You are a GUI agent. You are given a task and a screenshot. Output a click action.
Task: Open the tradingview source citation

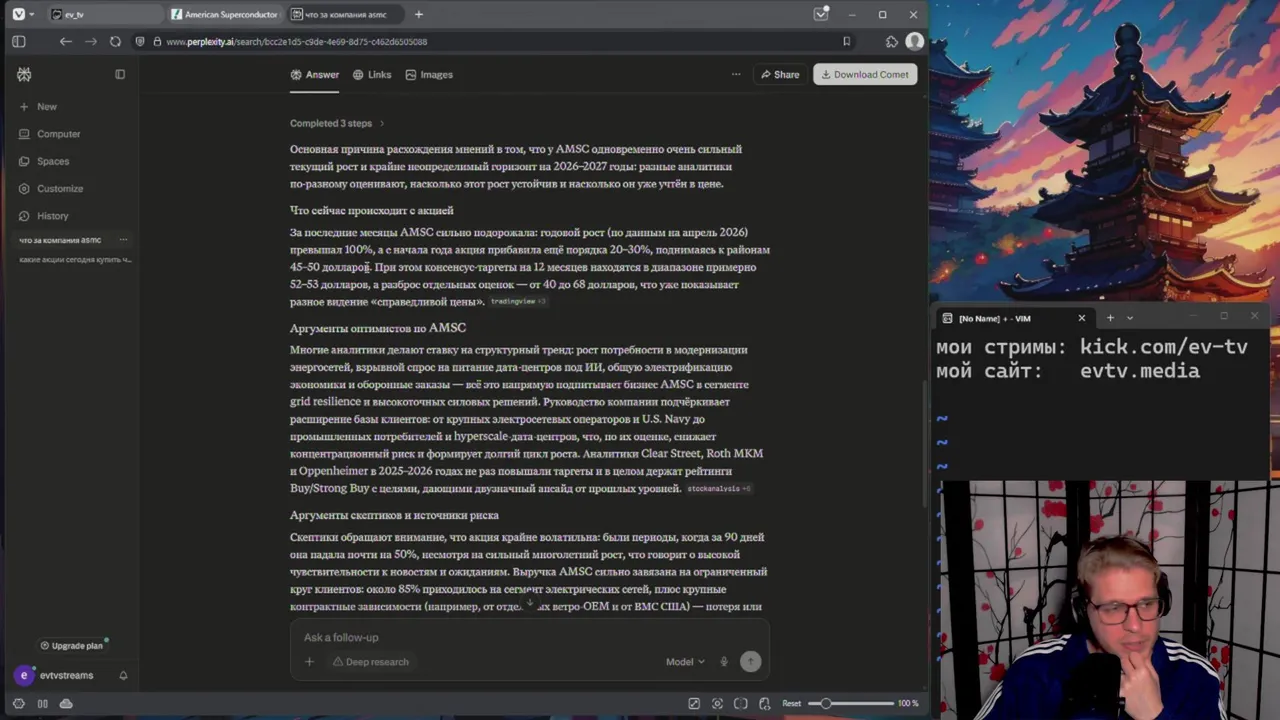pyautogui.click(x=518, y=301)
